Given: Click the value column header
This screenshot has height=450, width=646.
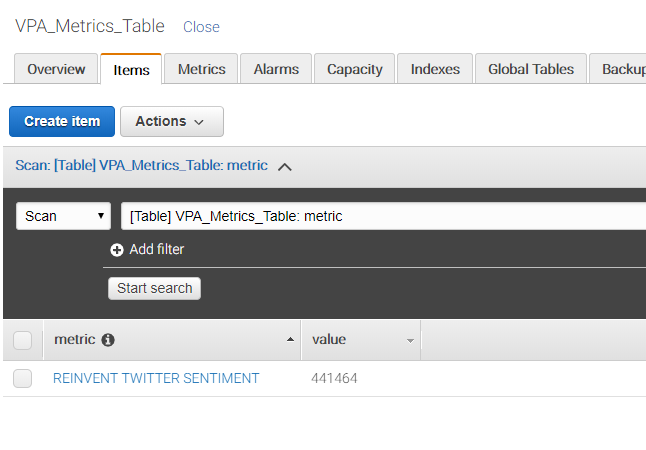Looking at the screenshot, I should 361,340.
